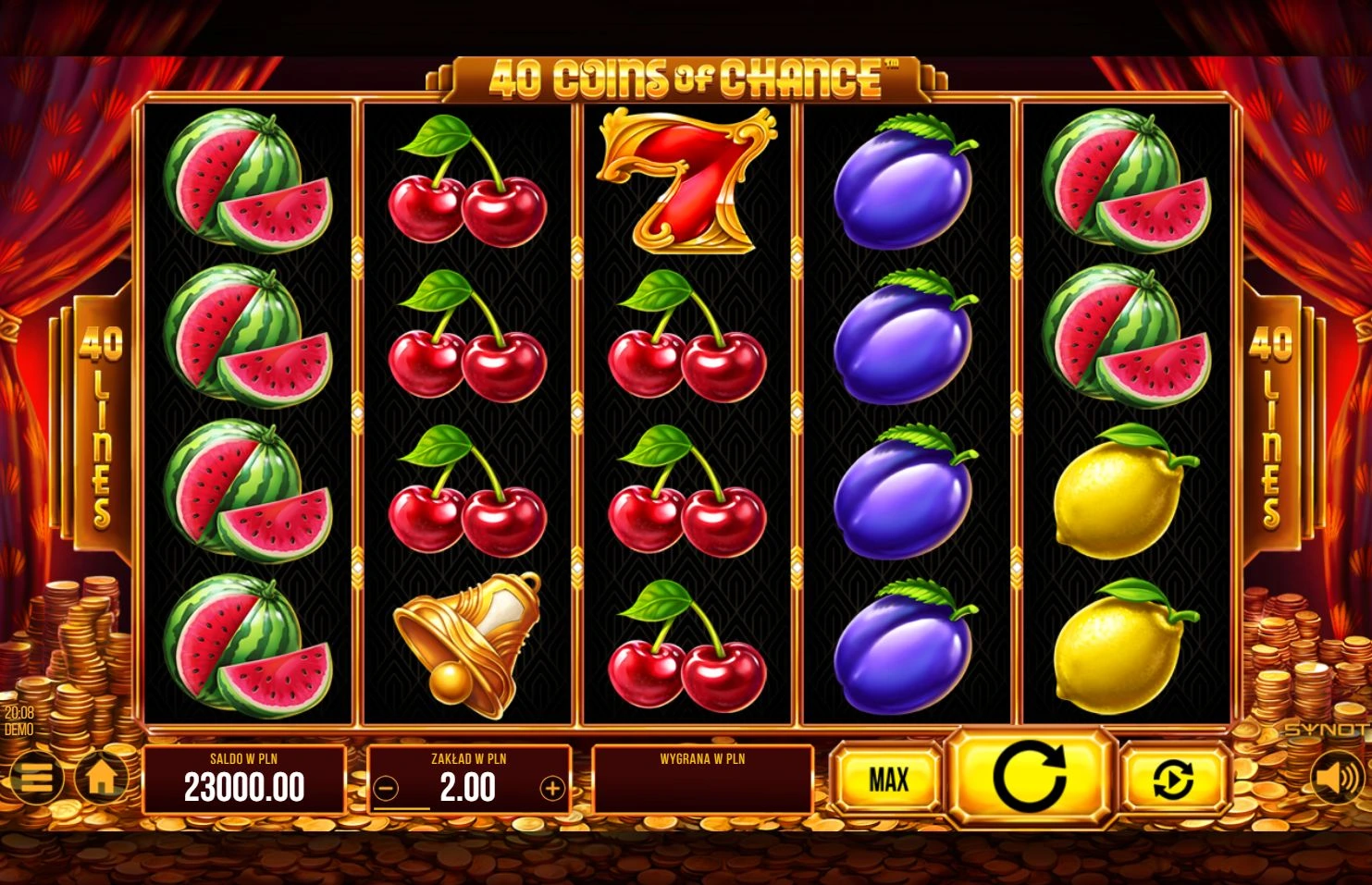
Task: Mute the game sound speaker icon
Action: [1338, 778]
